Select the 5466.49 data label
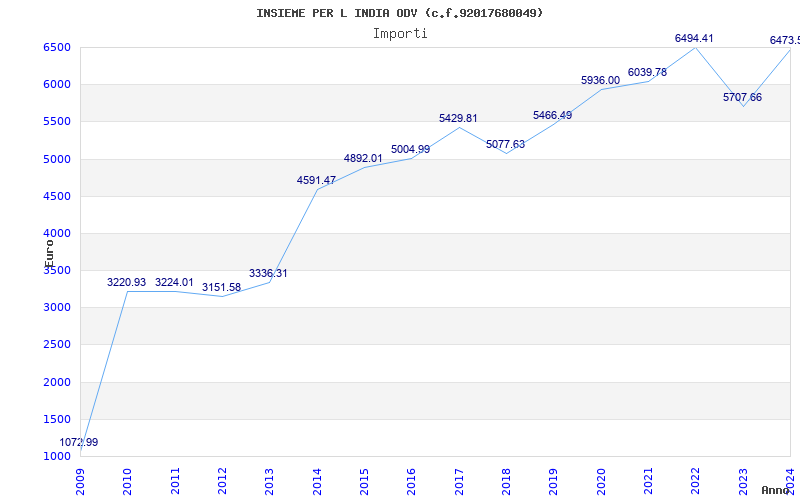This screenshot has width=800, height=500. coord(553,115)
